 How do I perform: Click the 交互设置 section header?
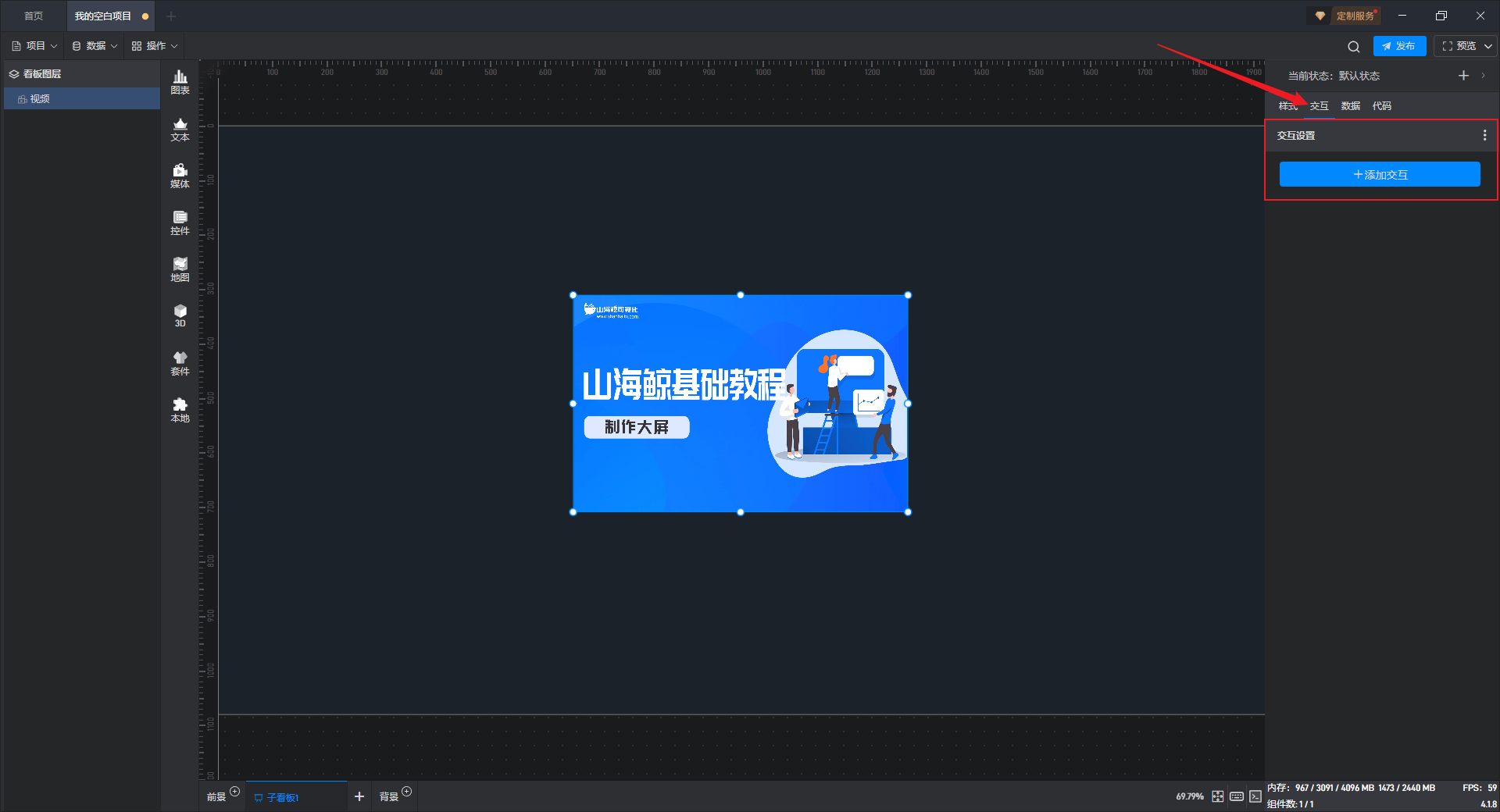pyautogui.click(x=1380, y=135)
